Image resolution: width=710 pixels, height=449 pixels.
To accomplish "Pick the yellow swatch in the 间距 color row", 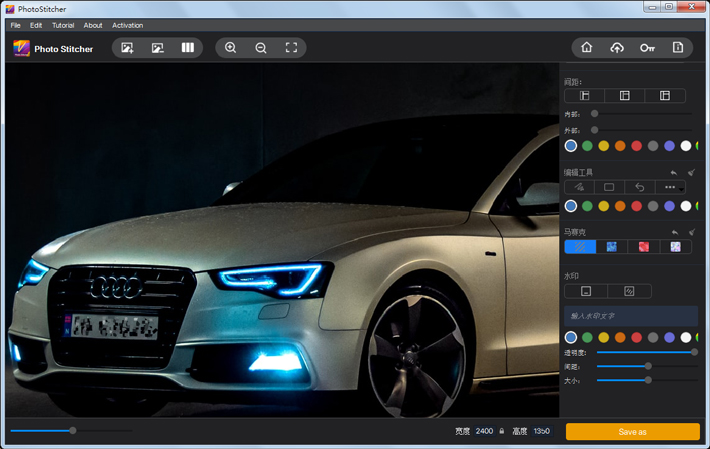I will coord(604,146).
